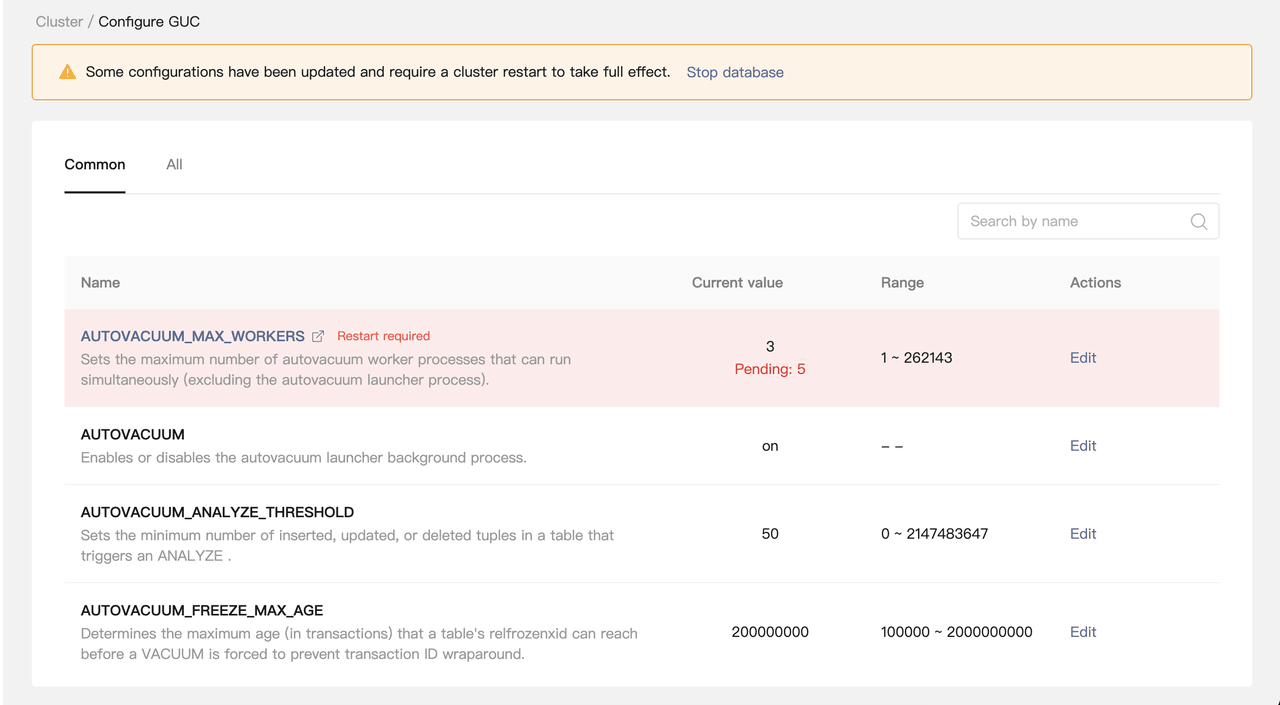The image size is (1280, 705).
Task: Click the Configure GUC breadcrumb text
Action: tap(149, 22)
